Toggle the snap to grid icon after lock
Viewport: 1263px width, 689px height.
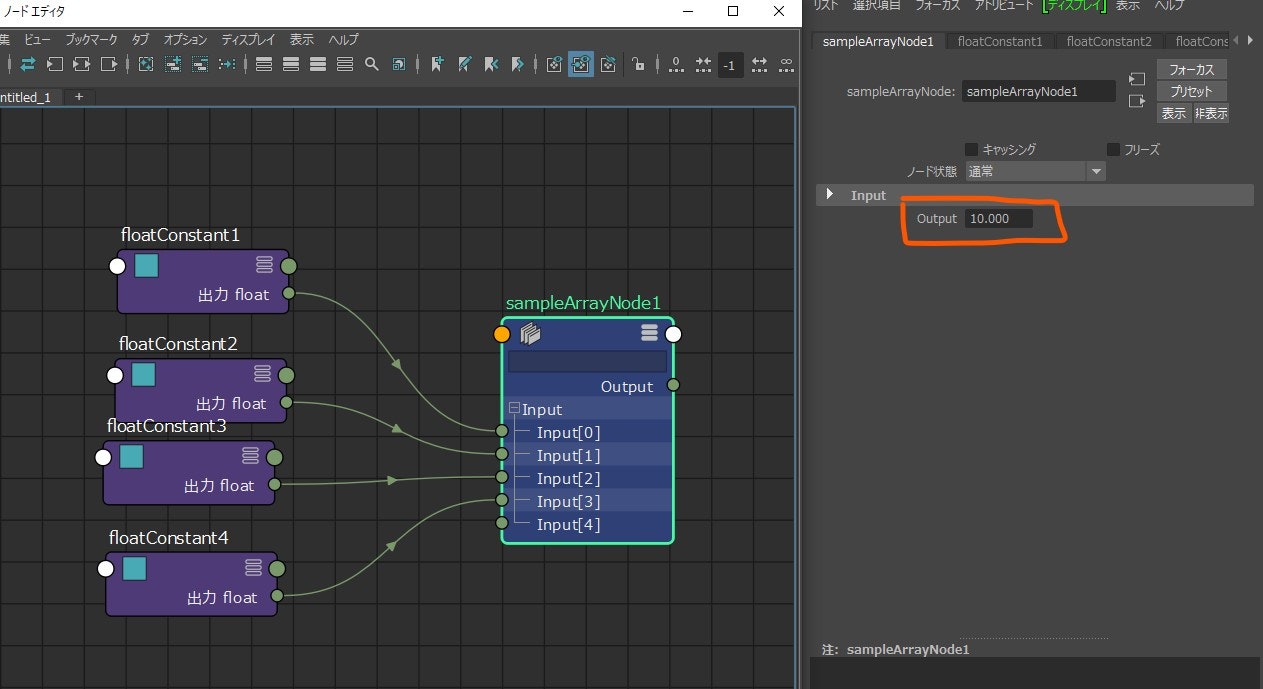(703, 64)
